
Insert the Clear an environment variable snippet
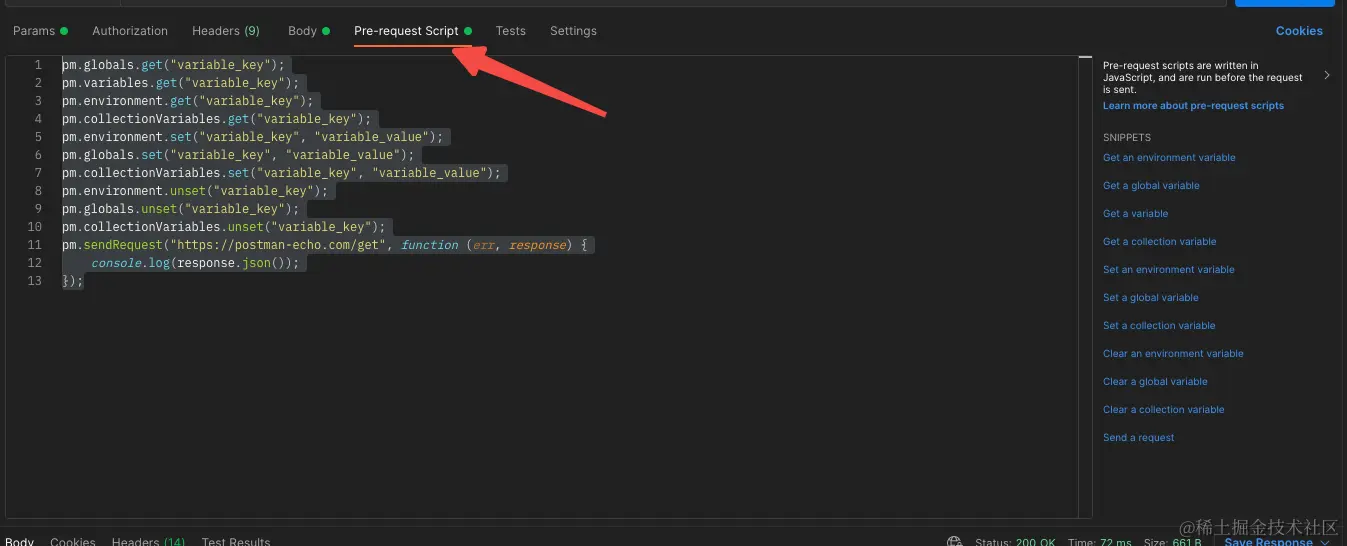coord(1173,353)
